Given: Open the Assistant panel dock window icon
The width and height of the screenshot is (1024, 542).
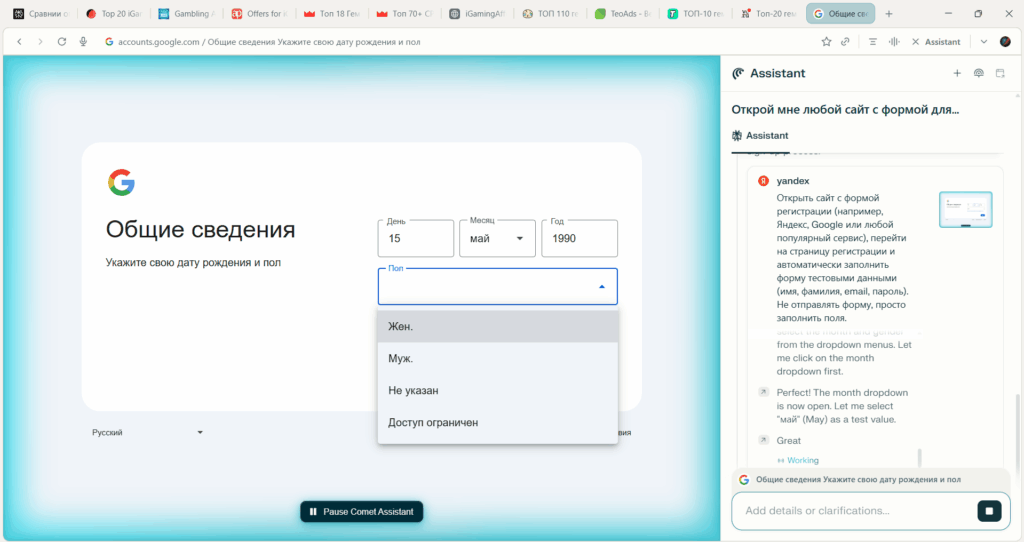Looking at the screenshot, I should 1000,73.
